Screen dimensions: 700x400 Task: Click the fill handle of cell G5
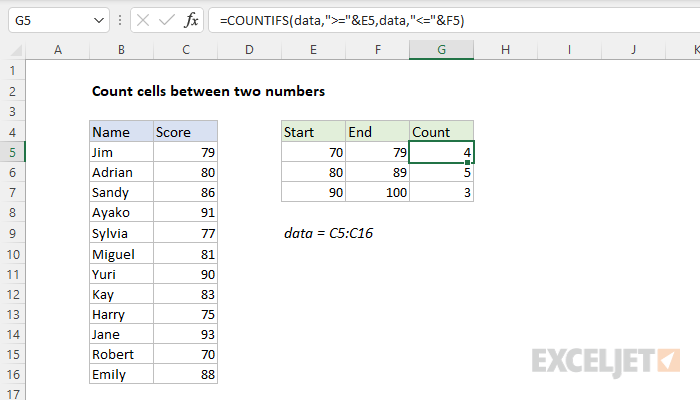(467, 162)
